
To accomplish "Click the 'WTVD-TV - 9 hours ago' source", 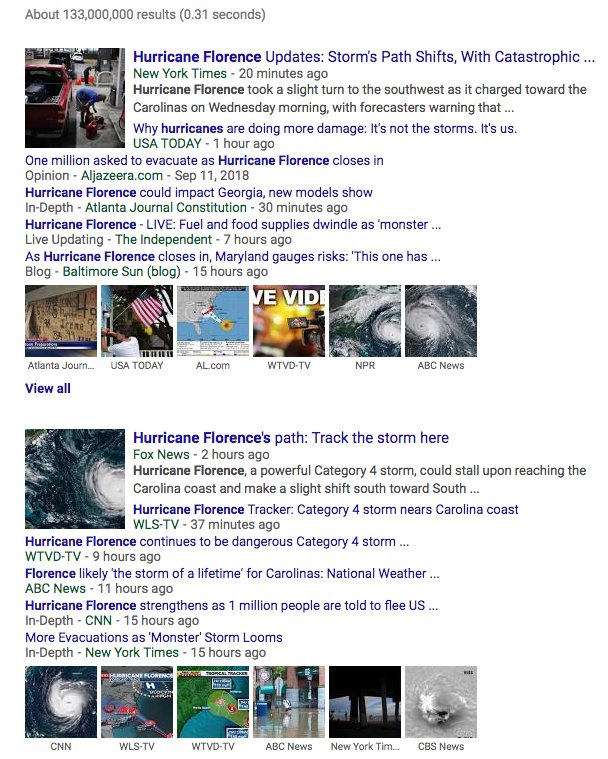I will [93, 556].
